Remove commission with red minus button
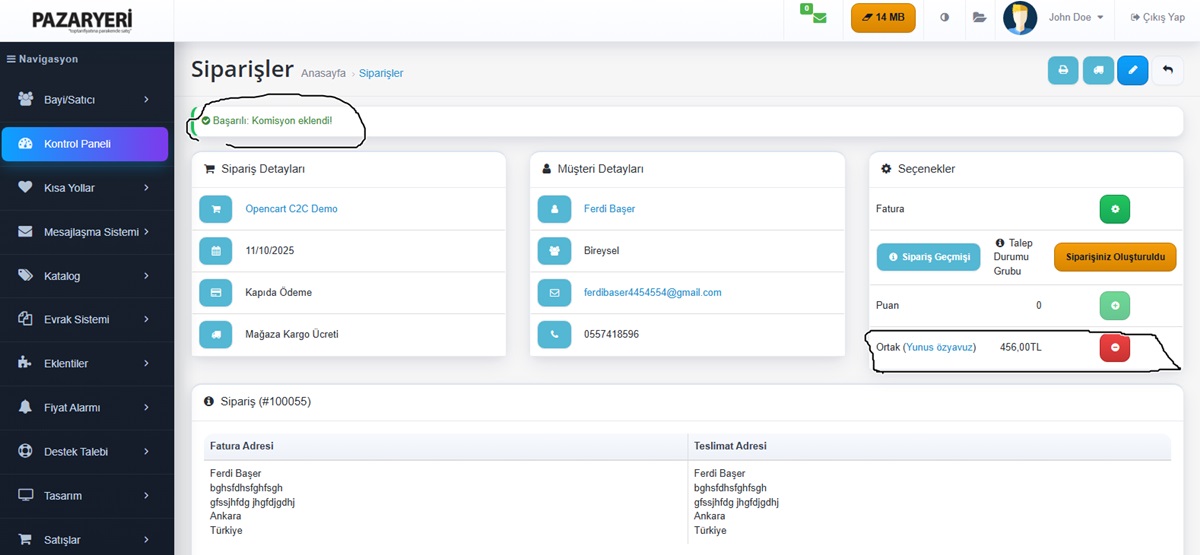The height and width of the screenshot is (555, 1200). pyautogui.click(x=1114, y=347)
